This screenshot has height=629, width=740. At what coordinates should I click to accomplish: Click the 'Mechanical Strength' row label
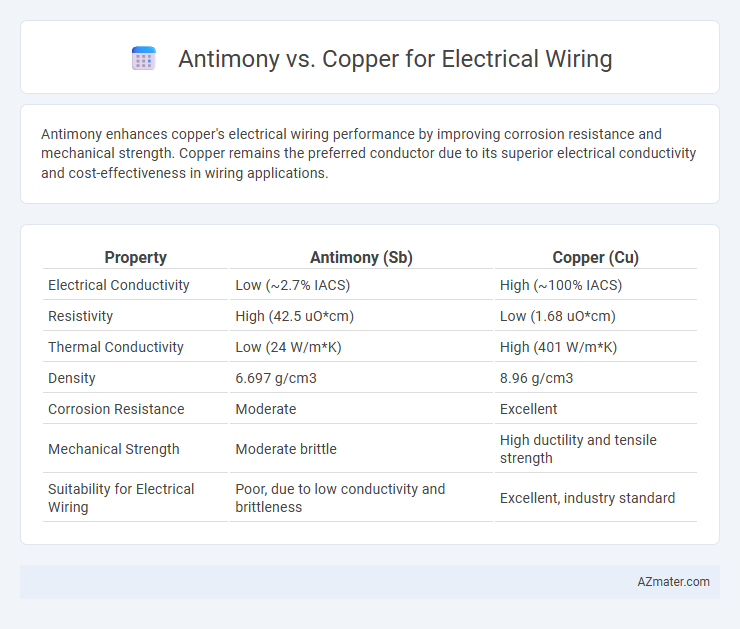[x=114, y=449]
